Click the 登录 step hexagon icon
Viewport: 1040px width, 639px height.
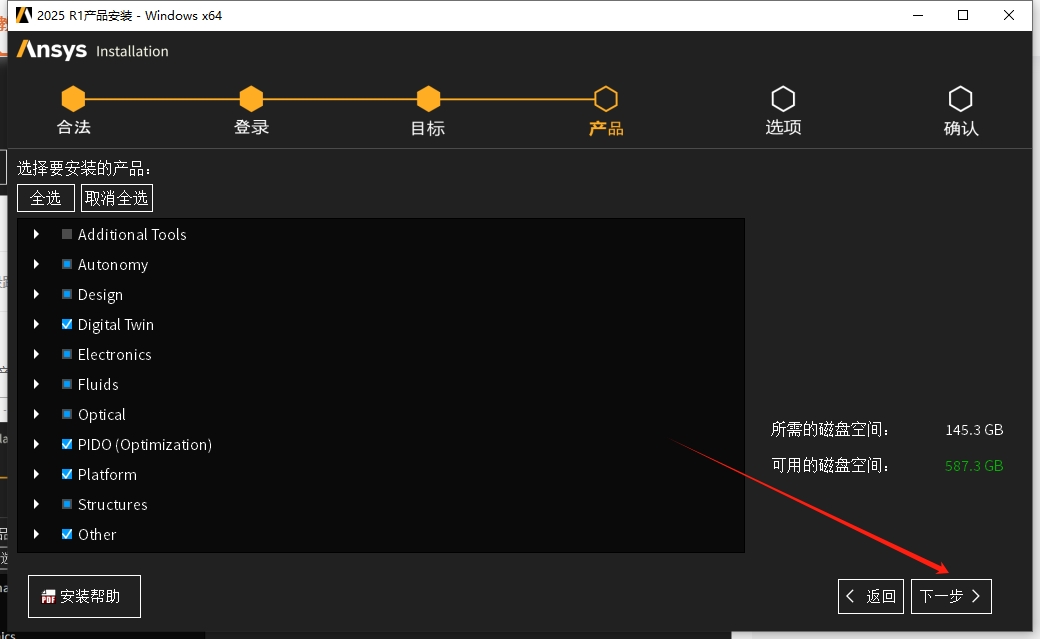click(x=251, y=99)
